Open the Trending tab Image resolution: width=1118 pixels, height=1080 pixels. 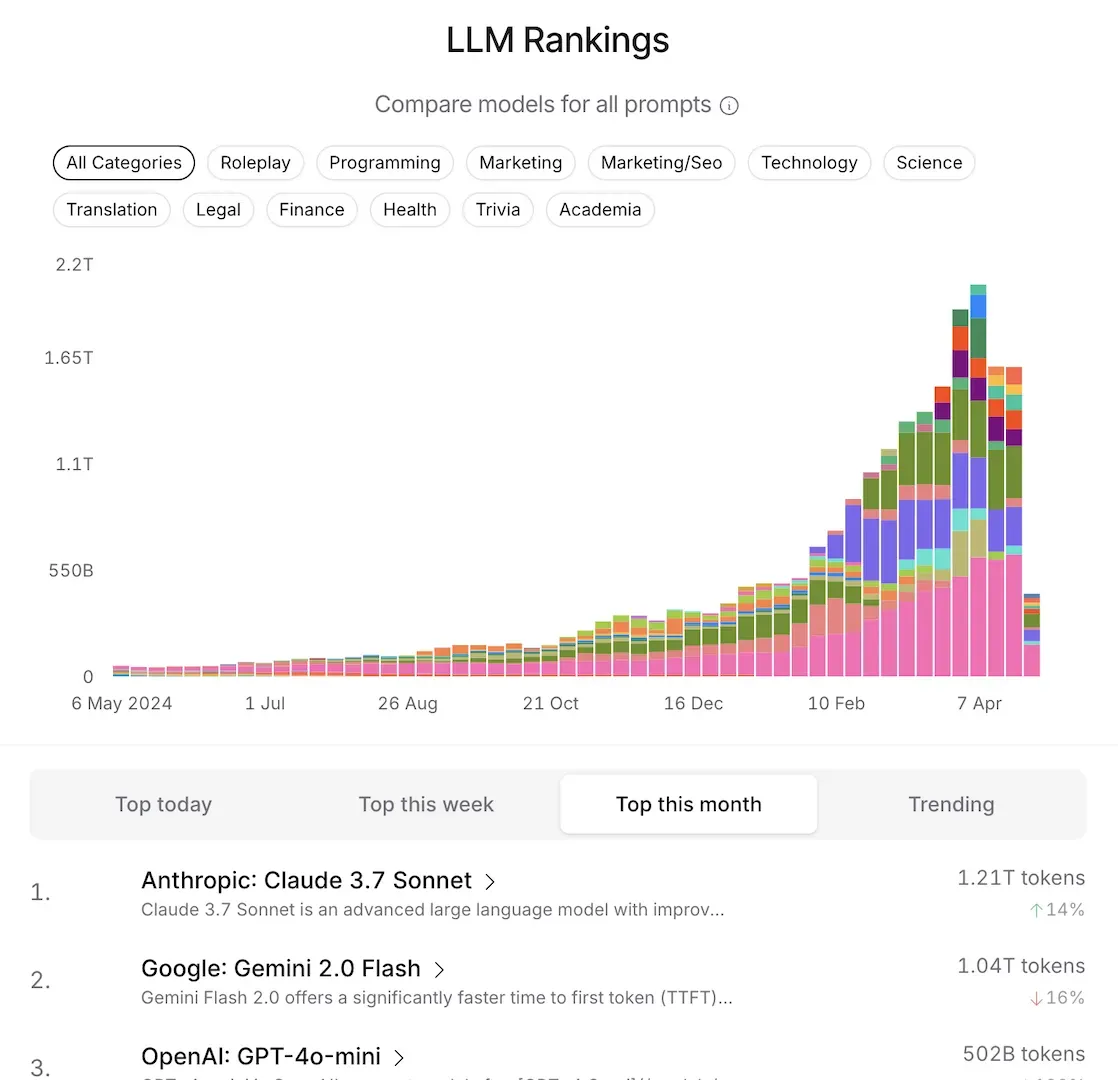pos(951,804)
